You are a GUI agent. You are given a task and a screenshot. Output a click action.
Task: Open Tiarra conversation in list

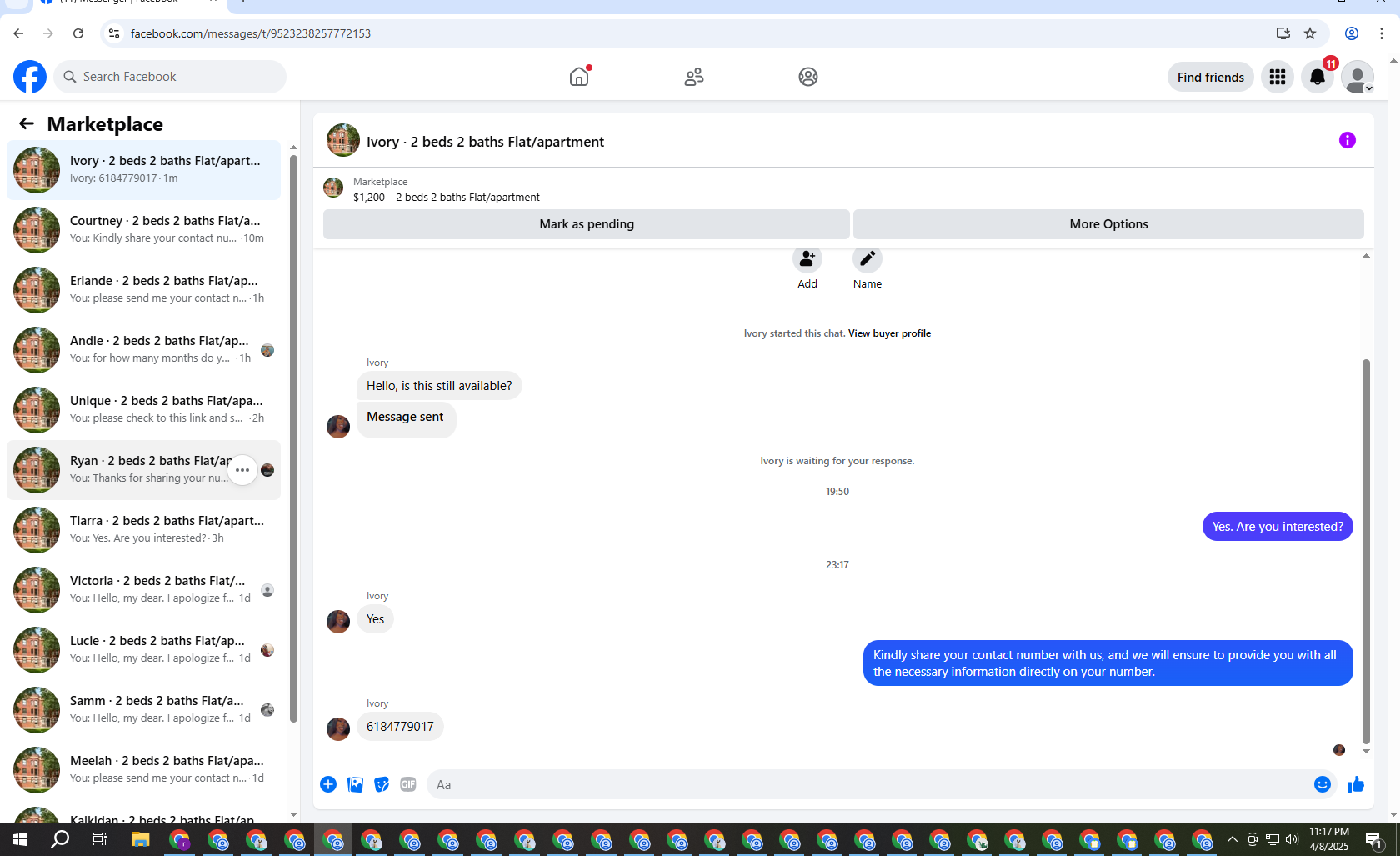point(143,530)
